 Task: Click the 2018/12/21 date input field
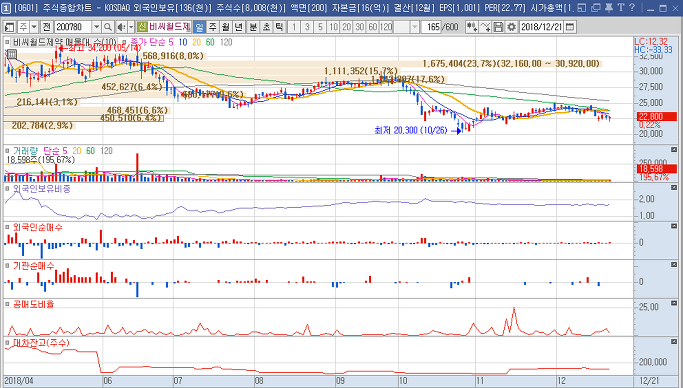point(541,27)
